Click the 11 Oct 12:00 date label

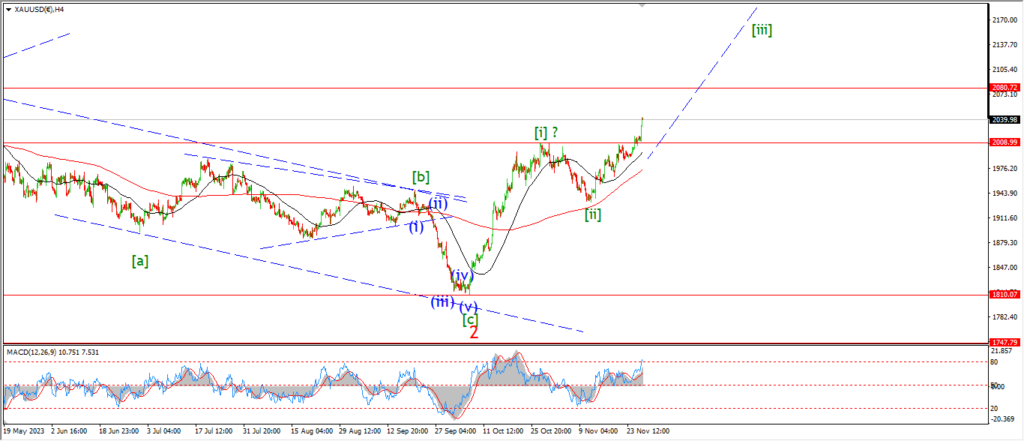(501, 432)
